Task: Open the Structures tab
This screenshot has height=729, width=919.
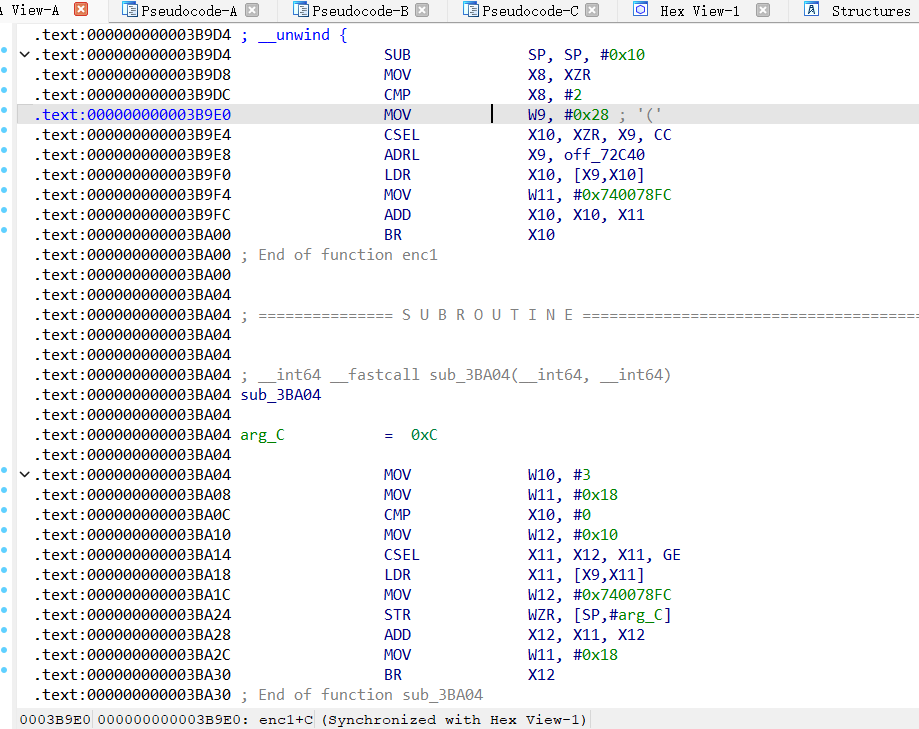Action: click(x=871, y=11)
